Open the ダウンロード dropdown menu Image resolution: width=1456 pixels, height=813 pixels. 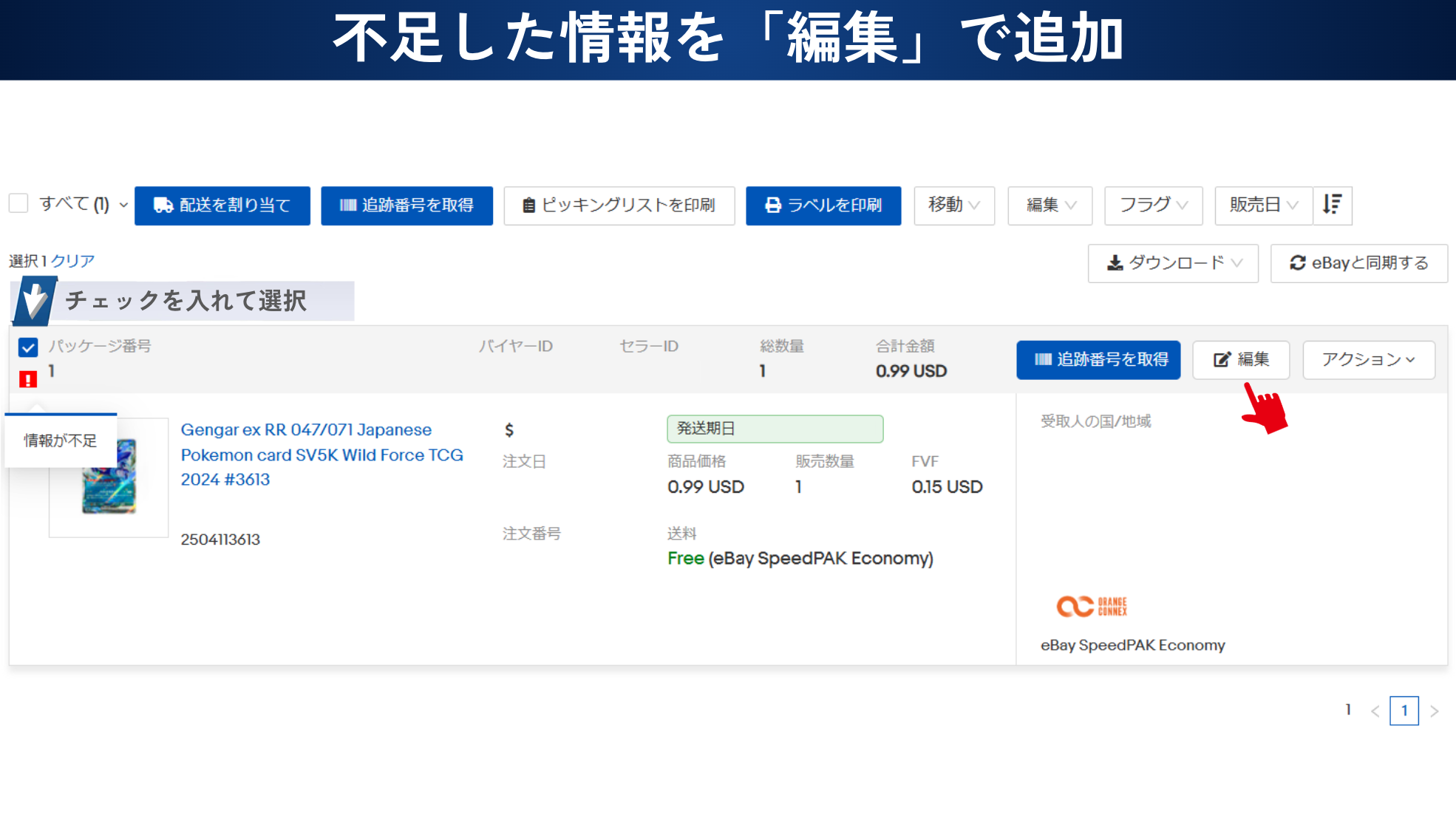tap(1173, 263)
